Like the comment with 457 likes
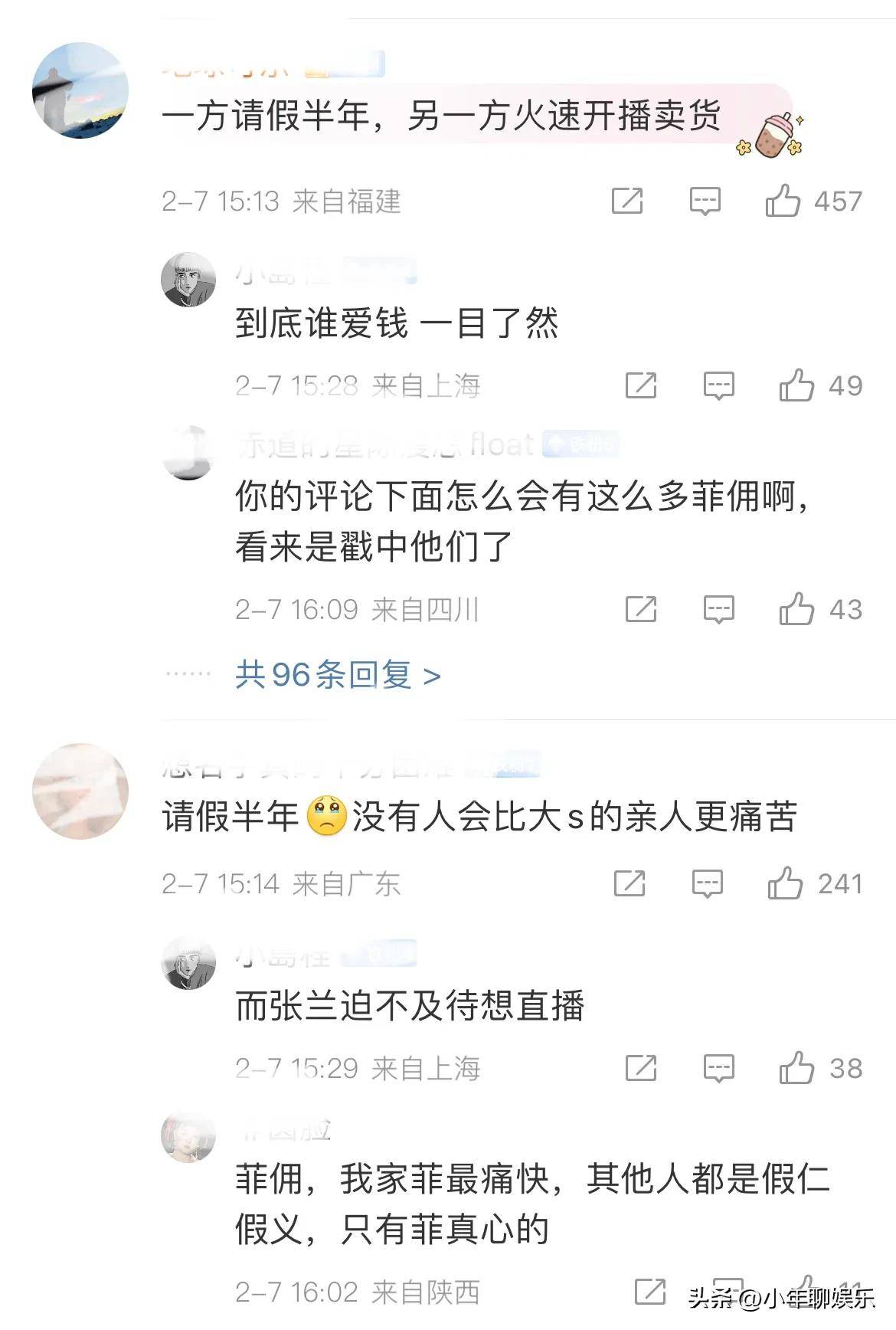896x1330 pixels. point(783,201)
